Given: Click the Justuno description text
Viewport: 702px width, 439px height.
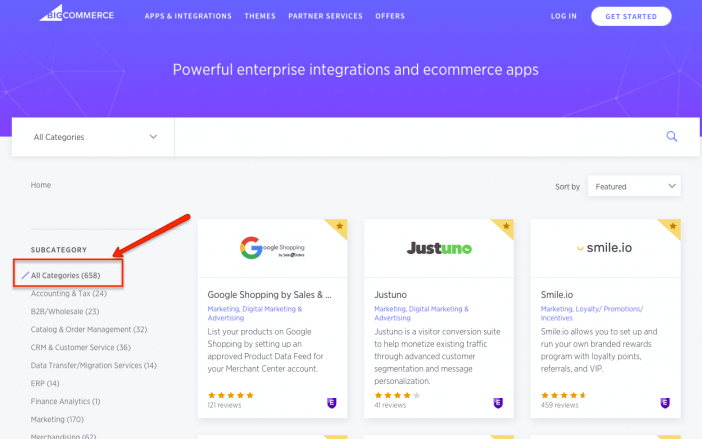Looking at the screenshot, I should (x=437, y=356).
